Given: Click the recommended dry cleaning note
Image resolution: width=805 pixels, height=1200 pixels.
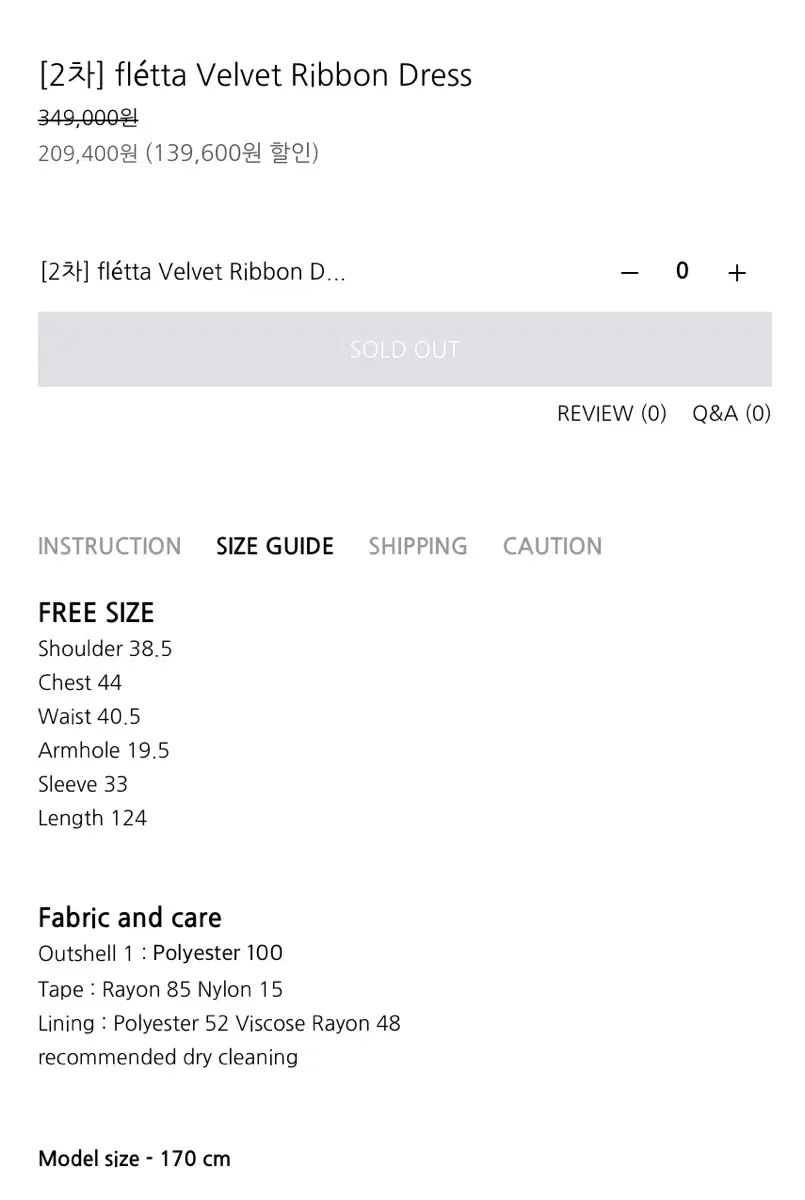Looking at the screenshot, I should (x=168, y=1057).
